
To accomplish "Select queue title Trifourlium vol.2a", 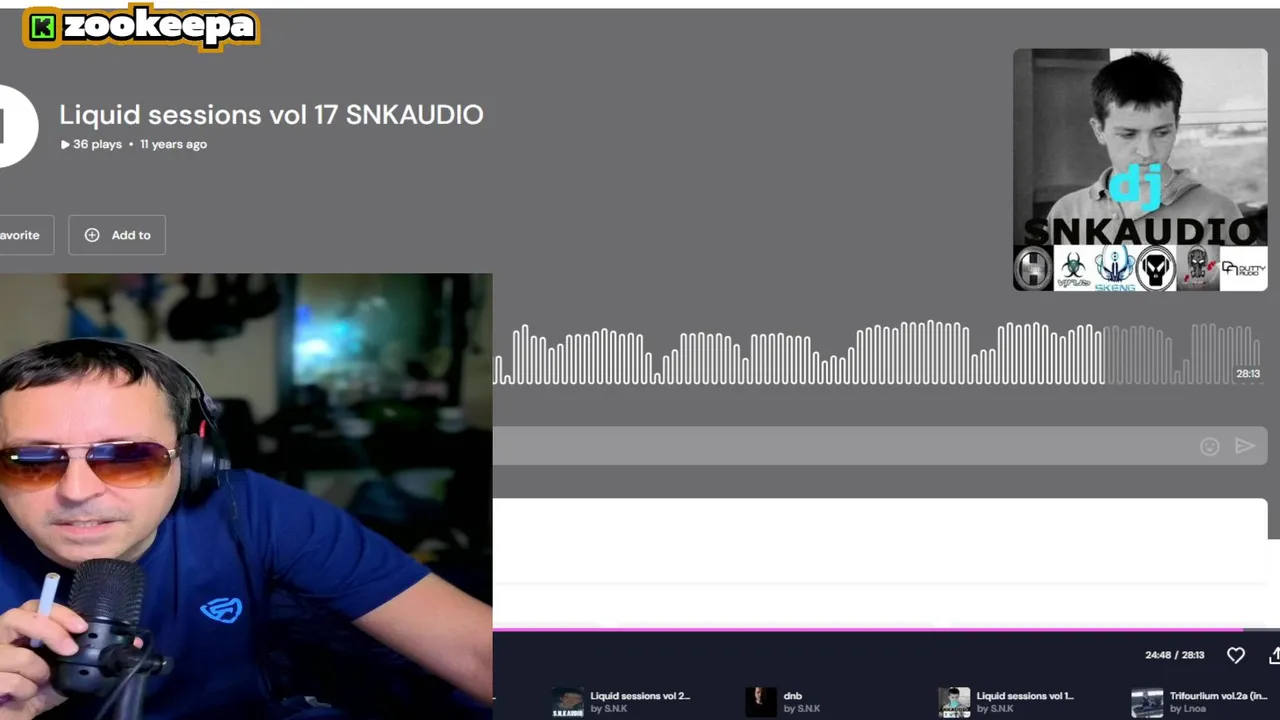I will pyautogui.click(x=1218, y=696).
